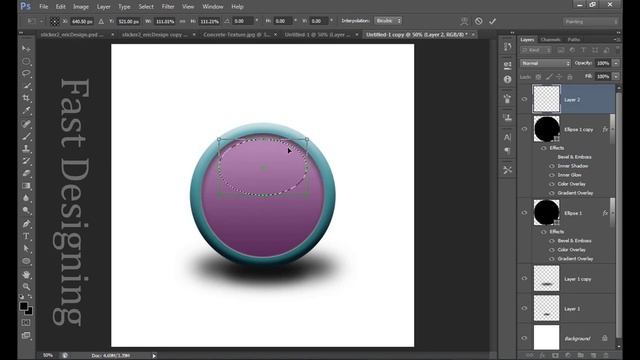Open the Layer menu
The width and height of the screenshot is (640, 360).
pyautogui.click(x=104, y=7)
